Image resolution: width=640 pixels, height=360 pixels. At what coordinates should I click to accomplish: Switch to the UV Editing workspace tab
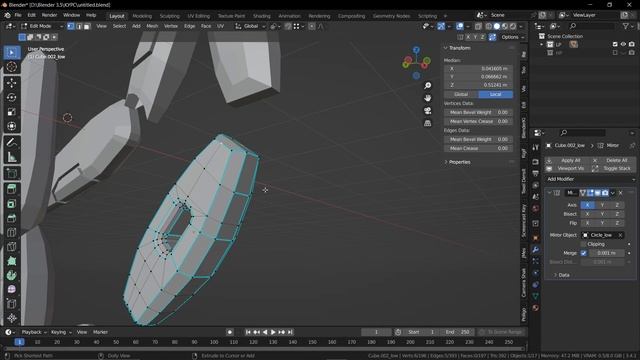(199, 16)
